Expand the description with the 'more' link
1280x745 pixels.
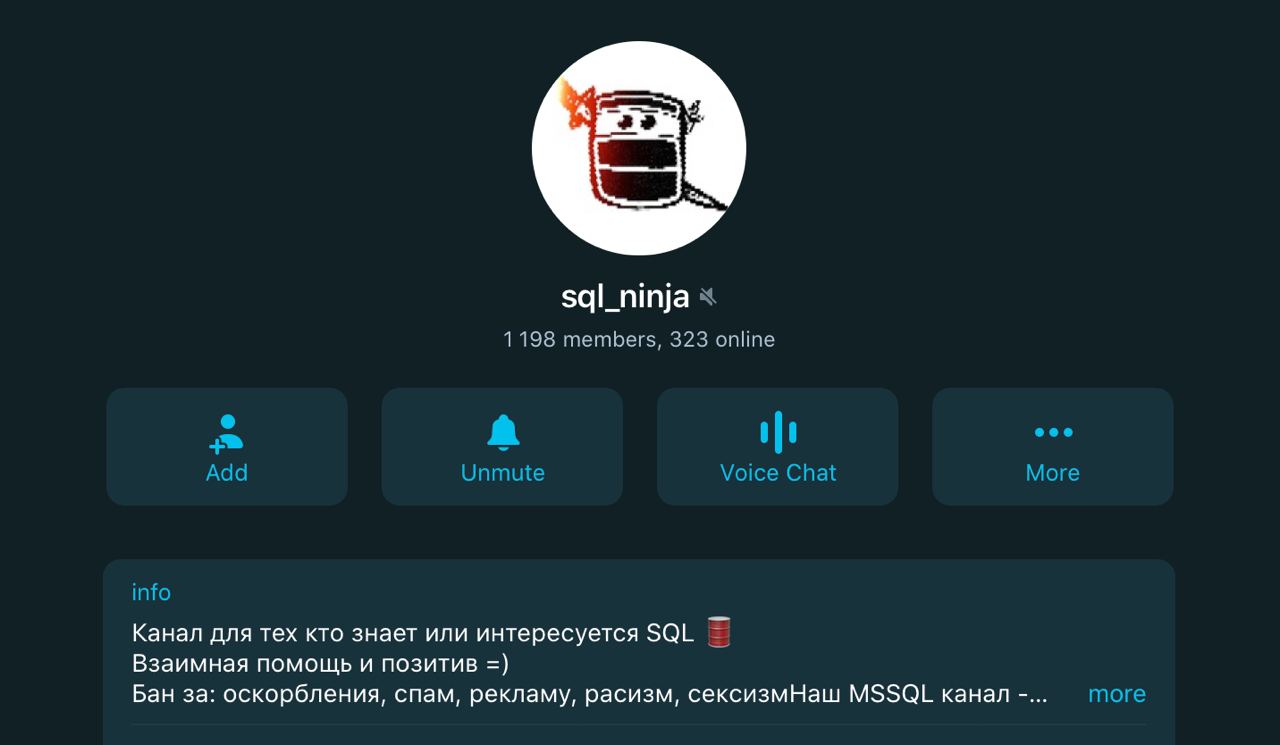(x=1117, y=694)
